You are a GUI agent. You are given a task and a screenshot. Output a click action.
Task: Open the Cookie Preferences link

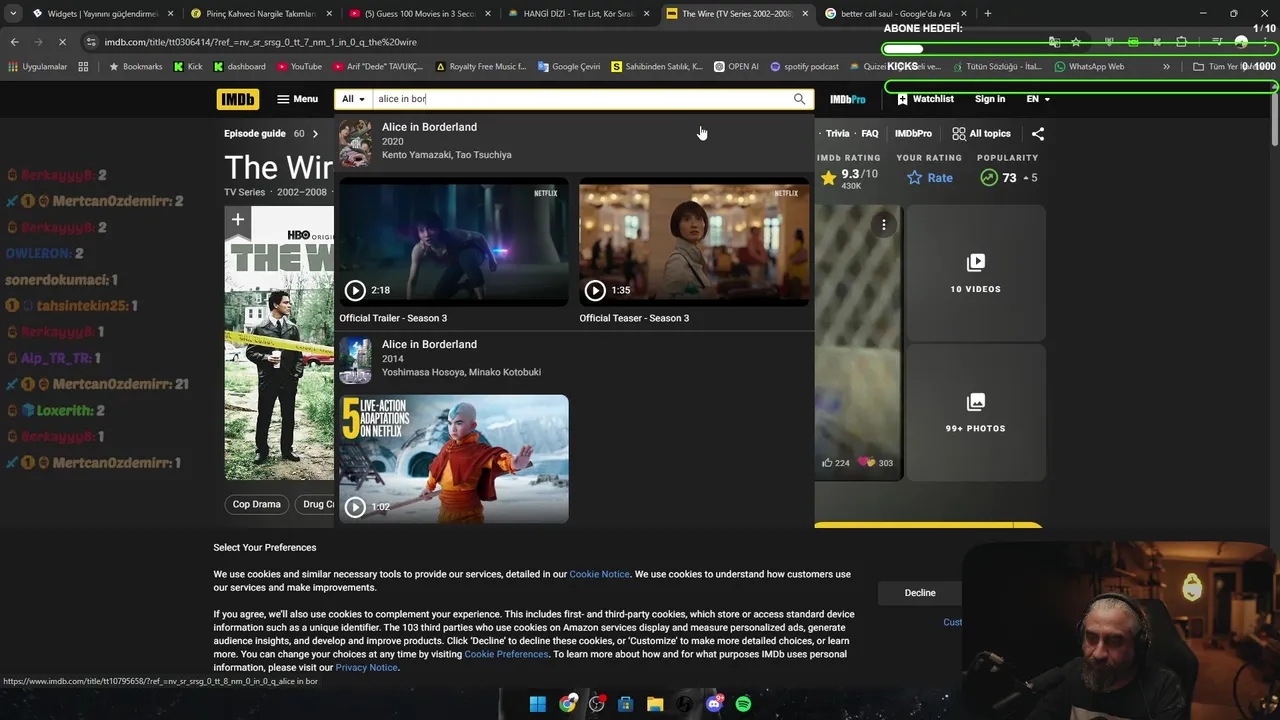pyautogui.click(x=506, y=654)
